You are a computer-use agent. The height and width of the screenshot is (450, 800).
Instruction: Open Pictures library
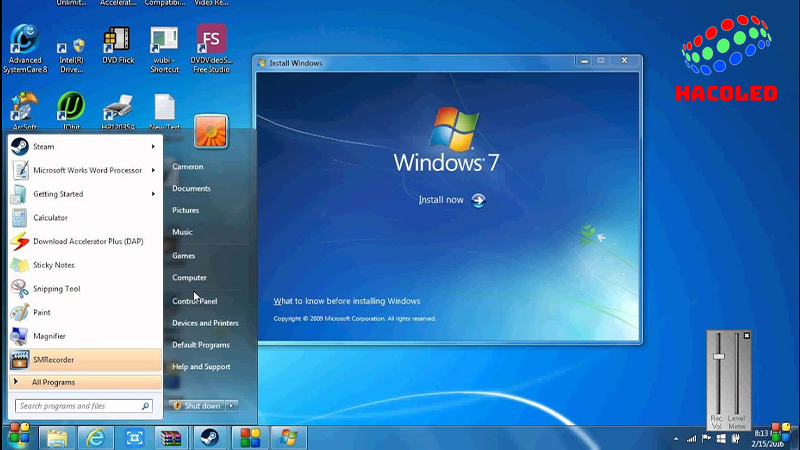click(186, 210)
